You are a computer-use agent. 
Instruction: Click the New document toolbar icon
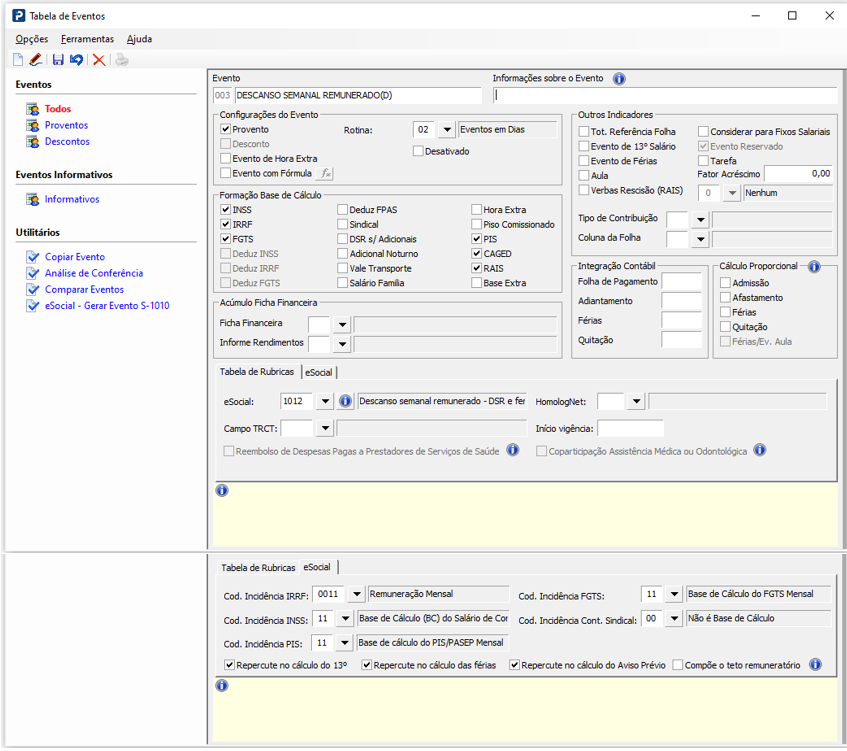pyautogui.click(x=18, y=60)
